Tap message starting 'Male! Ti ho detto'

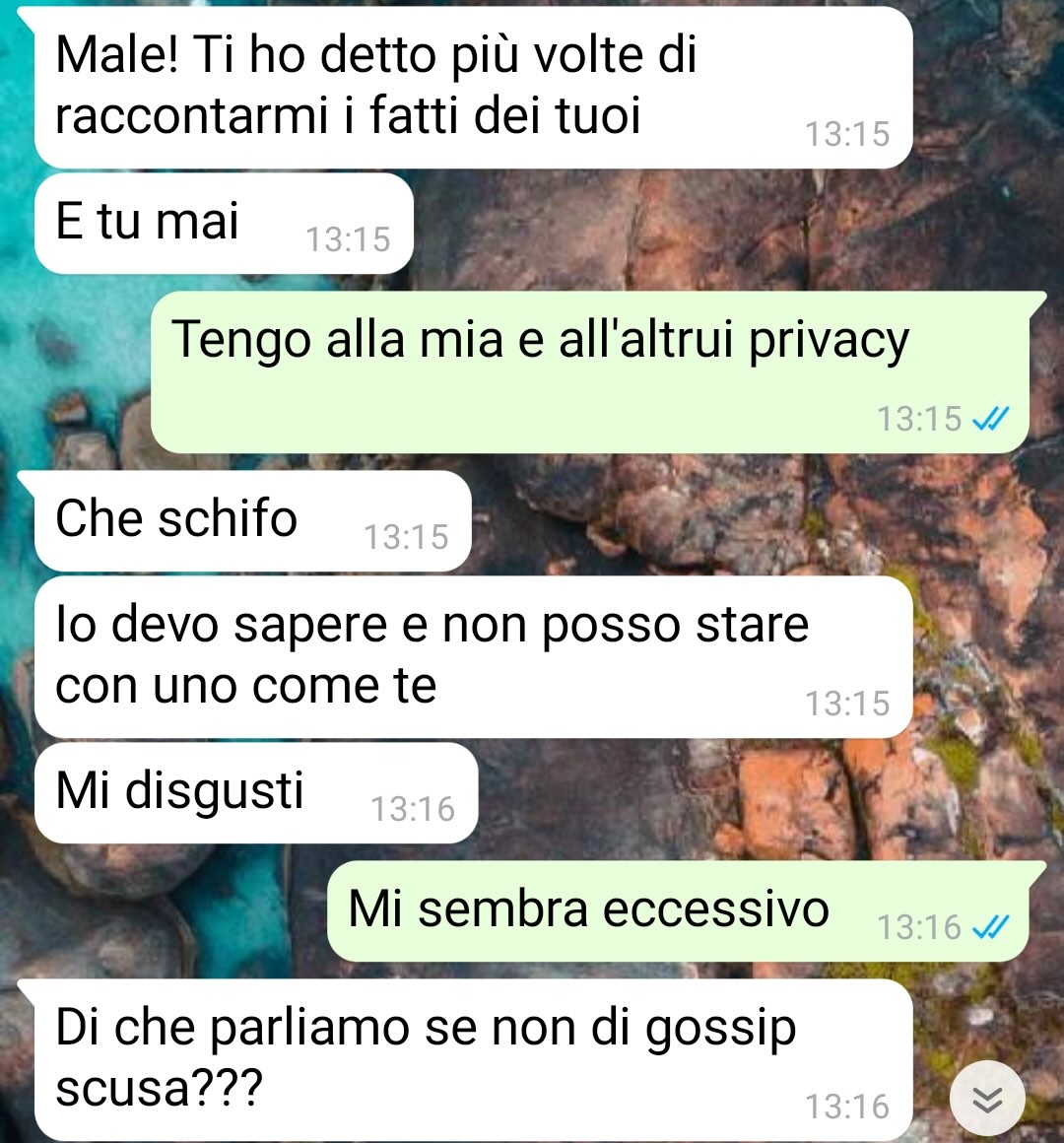click(x=474, y=87)
